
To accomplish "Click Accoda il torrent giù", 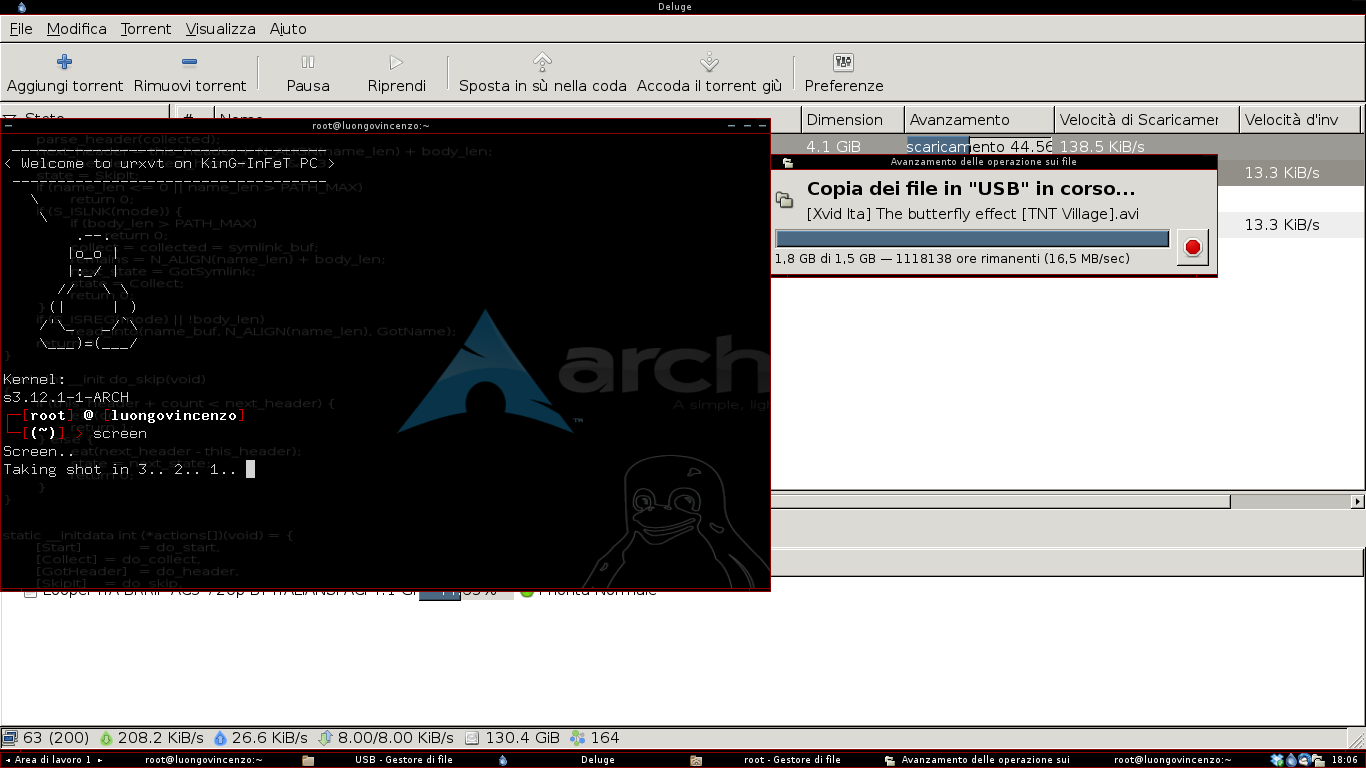I will click(709, 73).
